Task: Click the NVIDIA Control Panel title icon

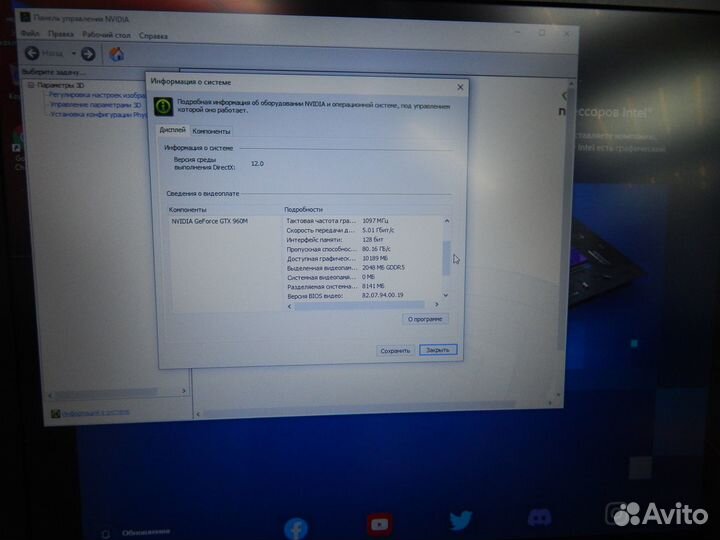Action: [x=25, y=17]
